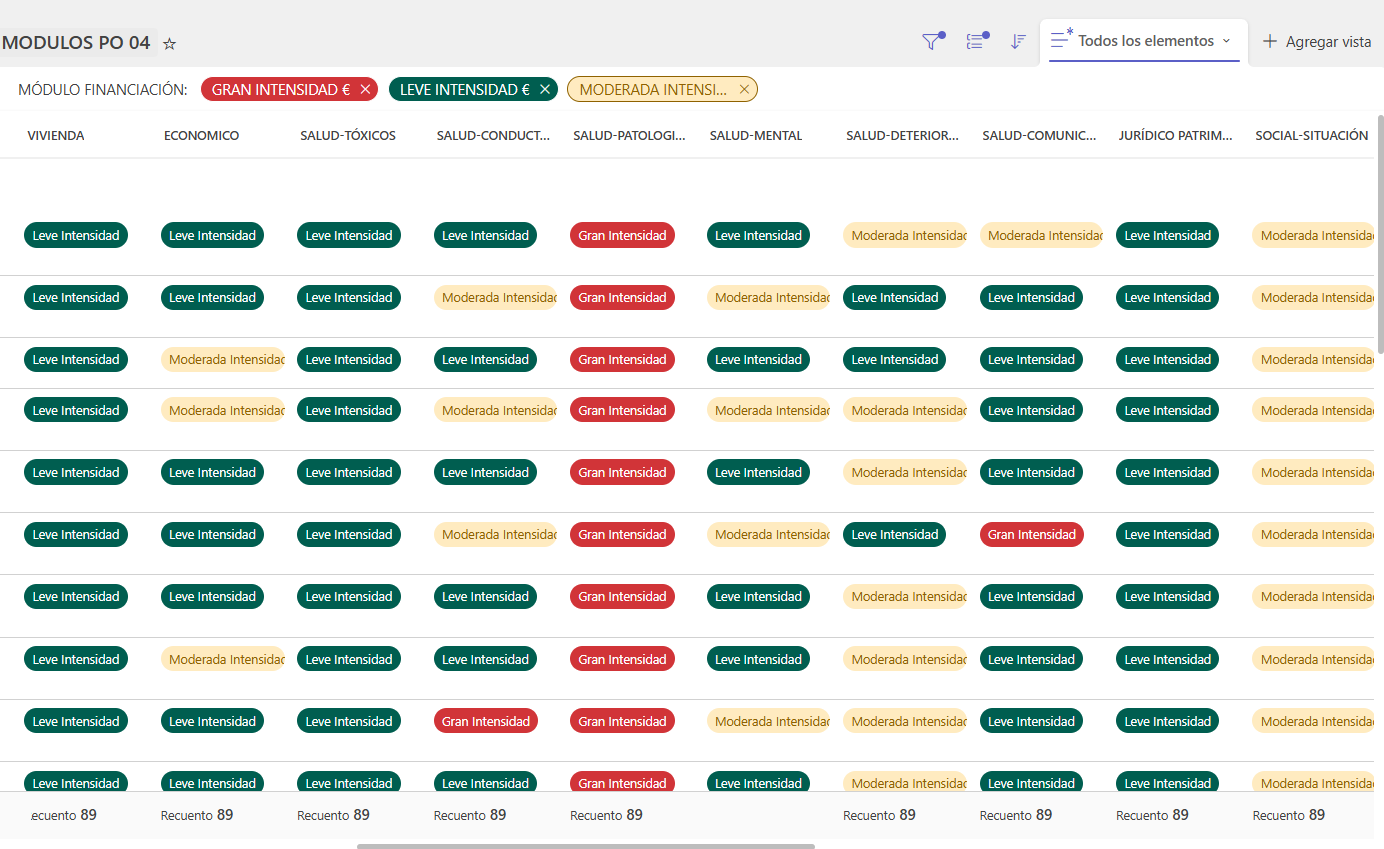The height and width of the screenshot is (849, 1384).
Task: Click the SALUD-TÓXICOS column header
Action: click(348, 136)
